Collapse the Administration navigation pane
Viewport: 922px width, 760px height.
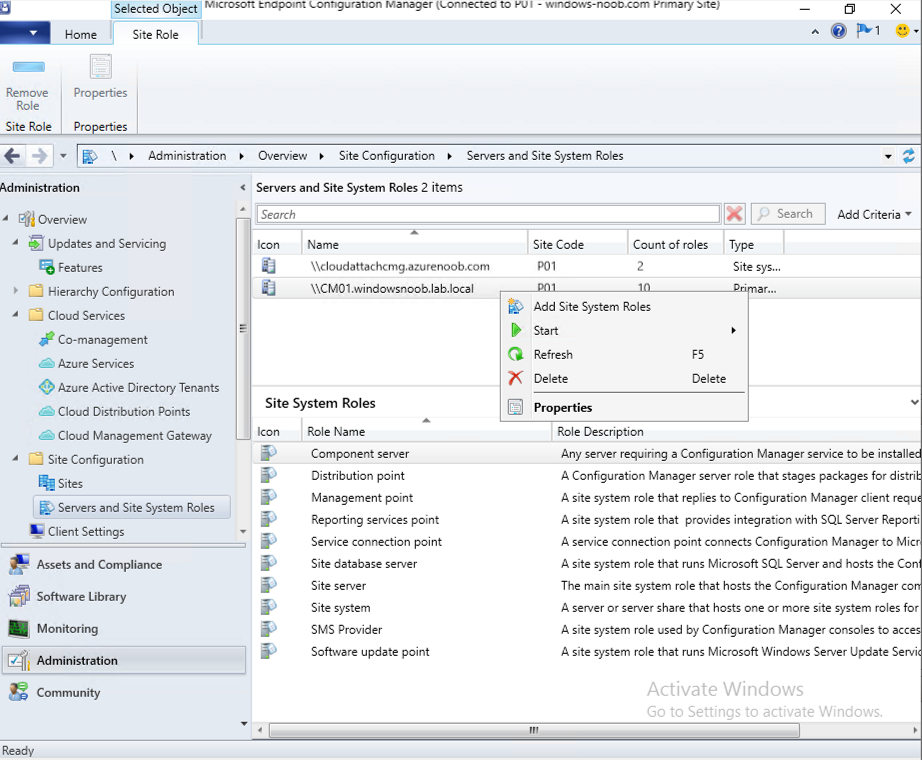(x=243, y=188)
